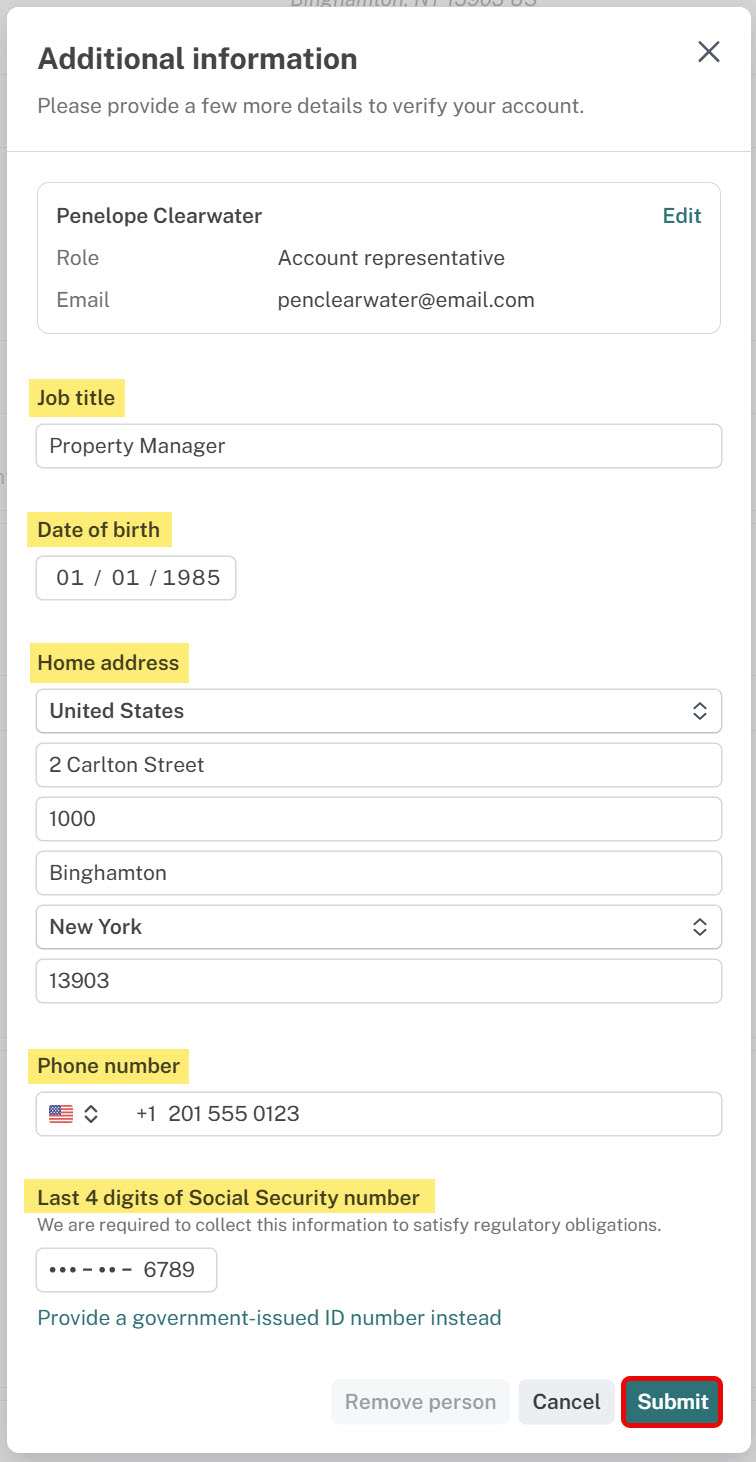Click the 13903 ZIP code field
This screenshot has width=756, height=1462.
coord(379,981)
